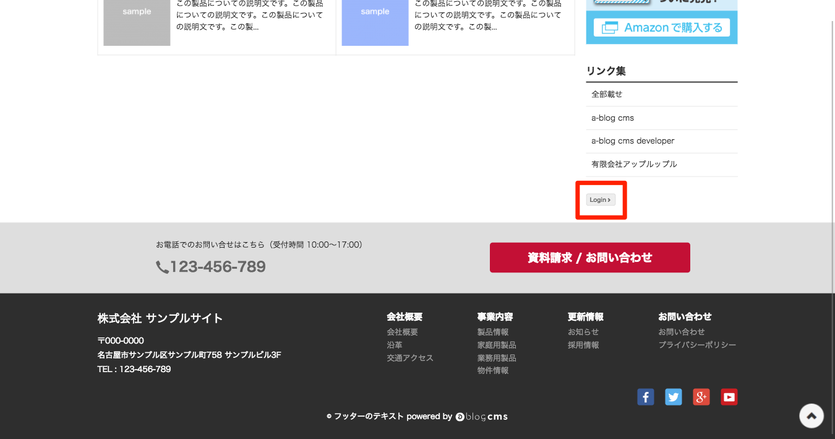Open the footer 採用情報 link
This screenshot has height=439, width=835.
point(583,345)
